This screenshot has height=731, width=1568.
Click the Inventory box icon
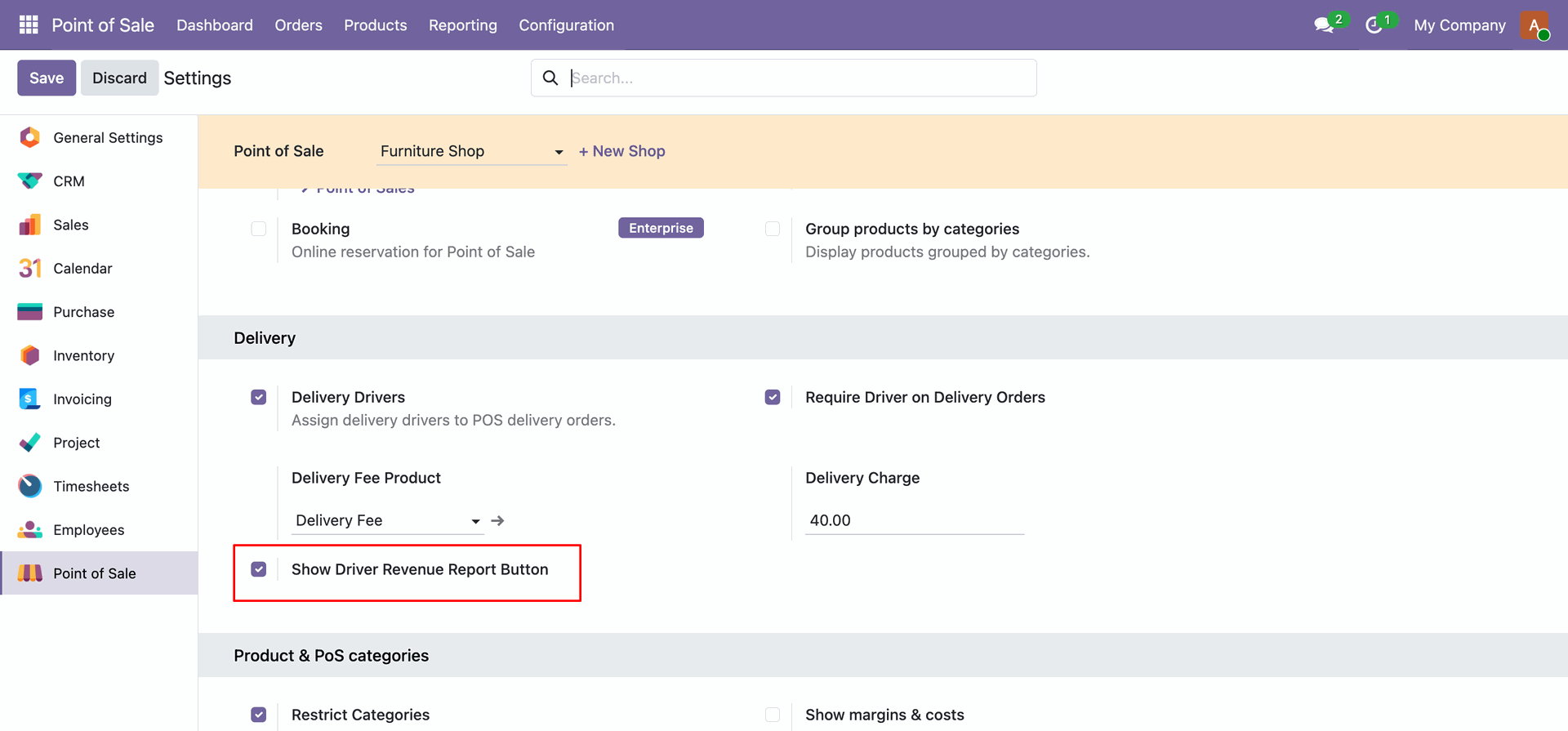click(29, 355)
